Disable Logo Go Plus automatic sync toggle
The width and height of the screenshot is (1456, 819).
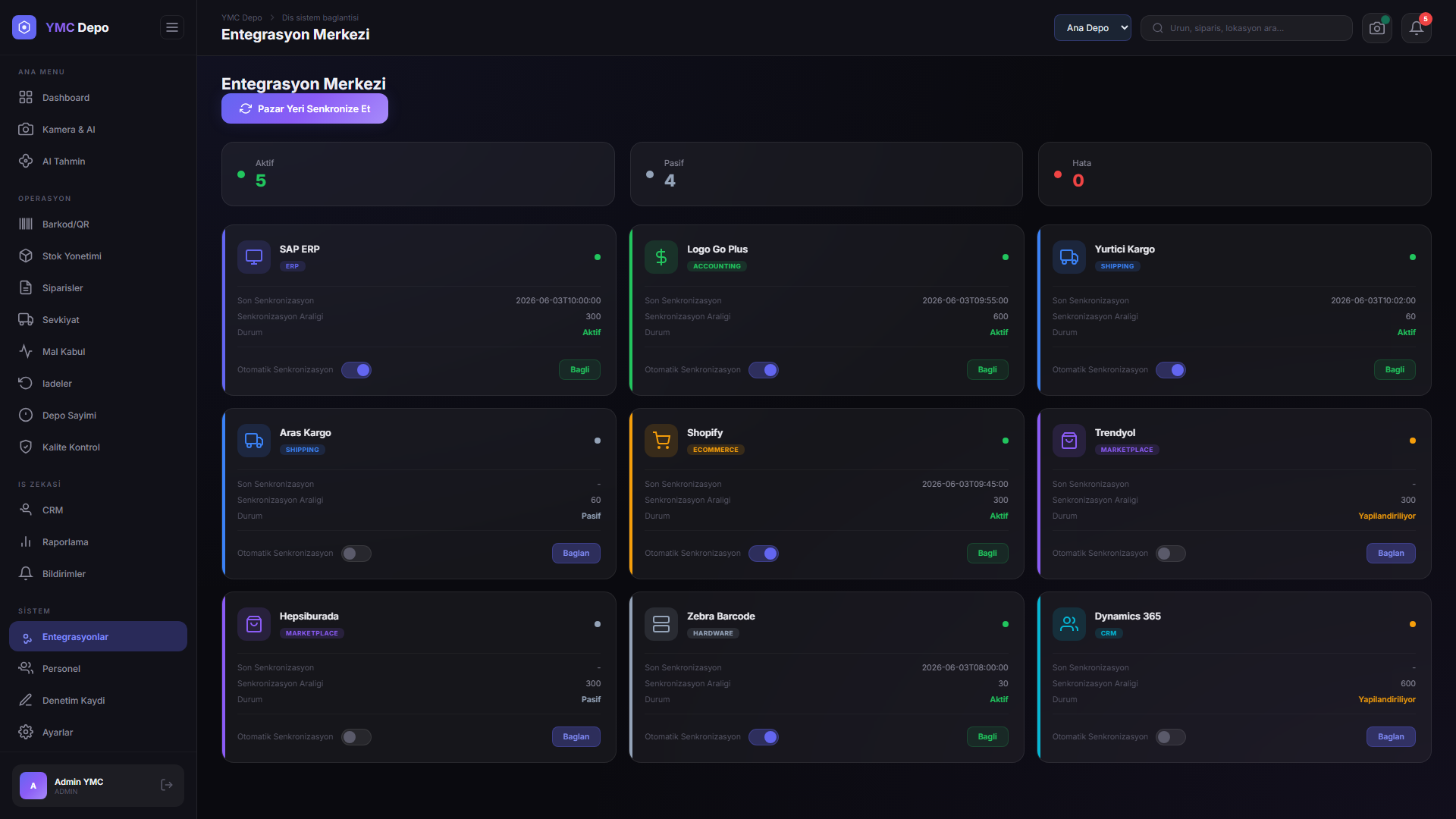(764, 370)
